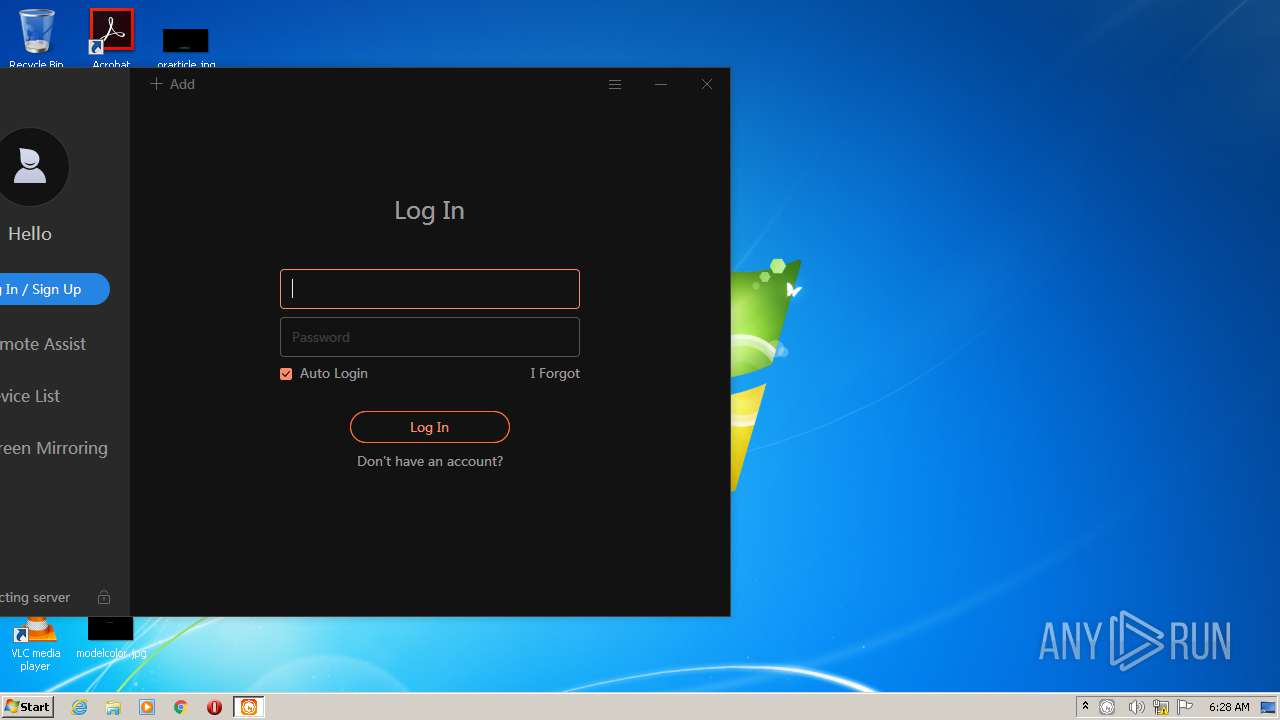Click the Hello greeting text
The image size is (1280, 720).
[30, 233]
